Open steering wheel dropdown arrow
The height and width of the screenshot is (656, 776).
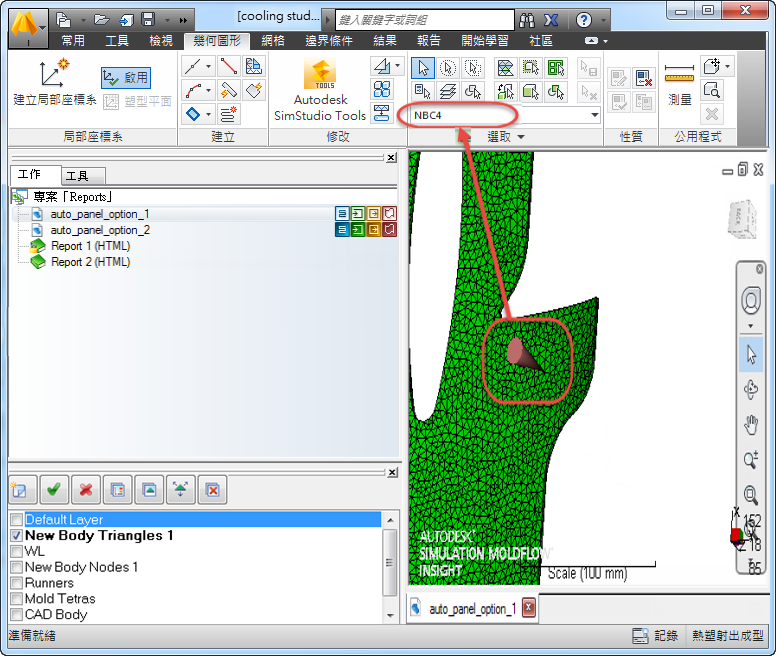(751, 326)
